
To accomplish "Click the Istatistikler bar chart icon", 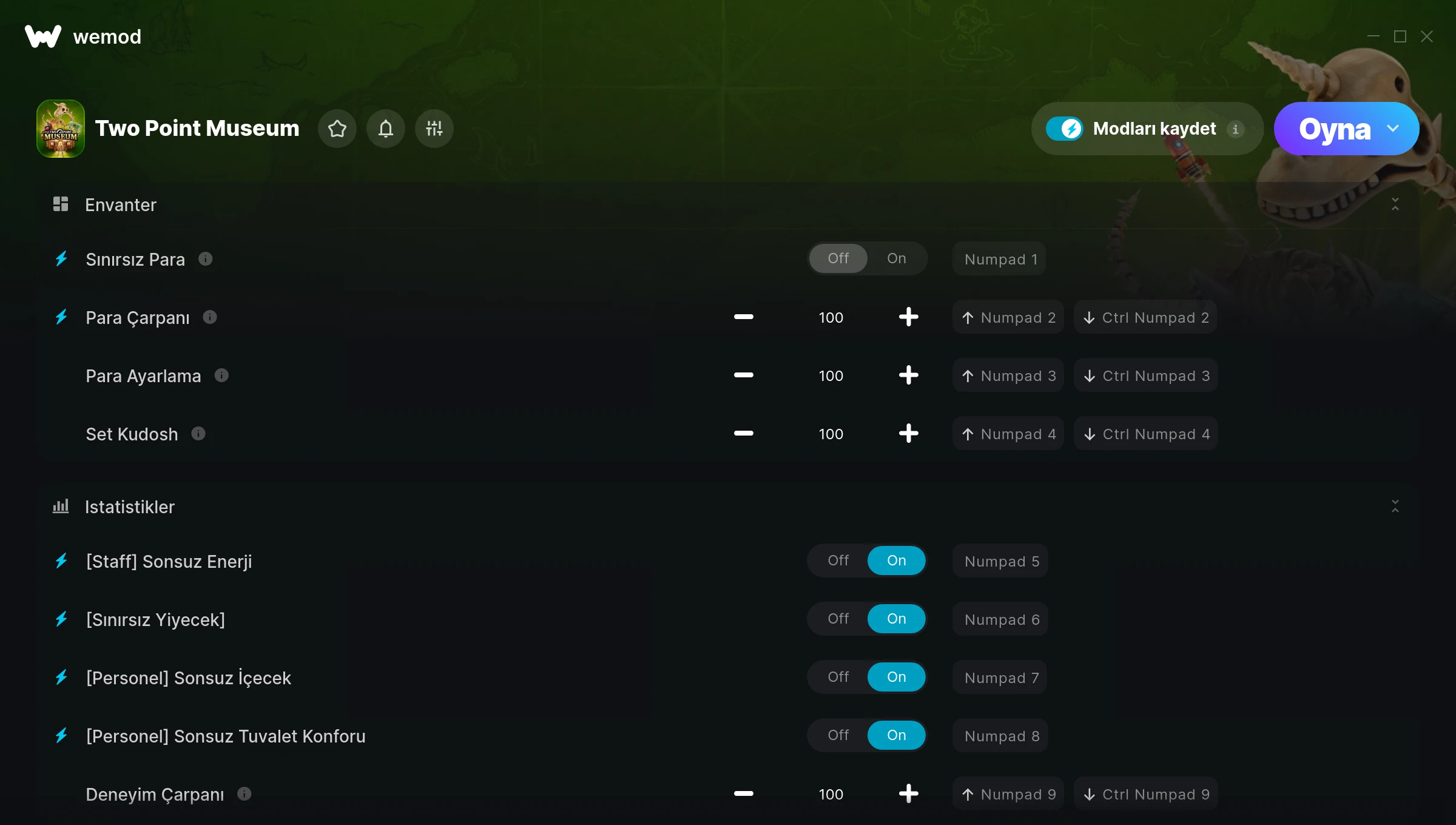I will [61, 506].
